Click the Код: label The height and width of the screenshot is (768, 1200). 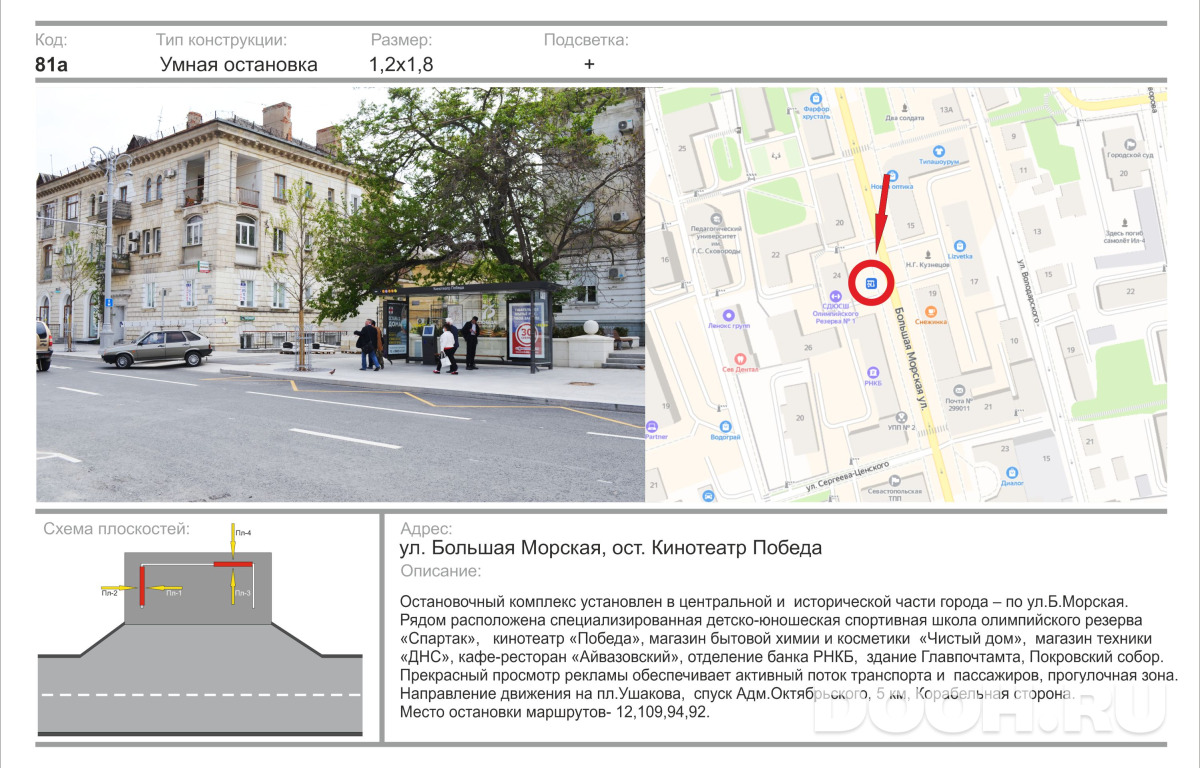click(x=51, y=41)
